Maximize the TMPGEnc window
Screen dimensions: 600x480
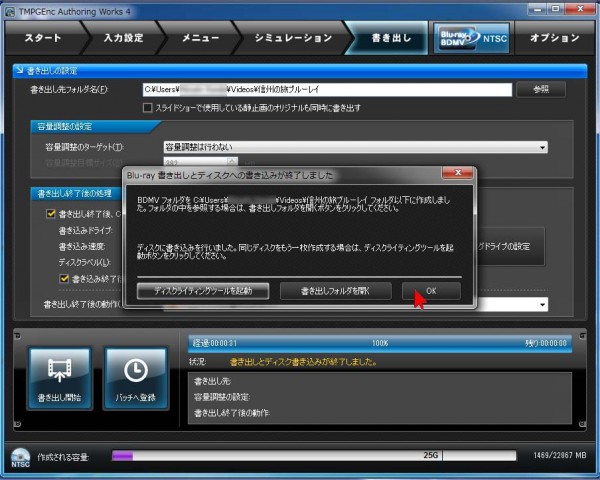tap(555, 8)
